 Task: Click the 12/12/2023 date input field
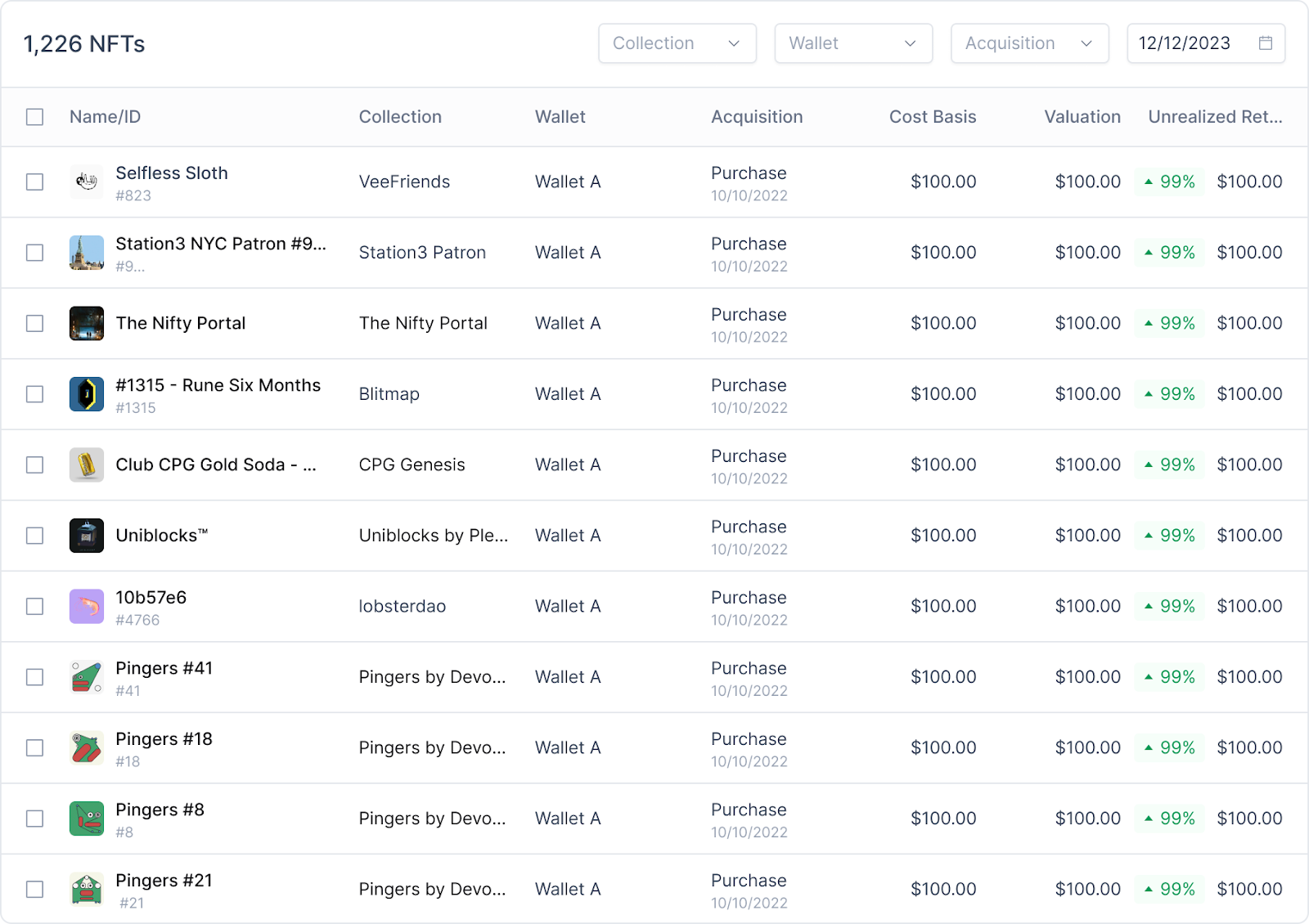(1185, 43)
